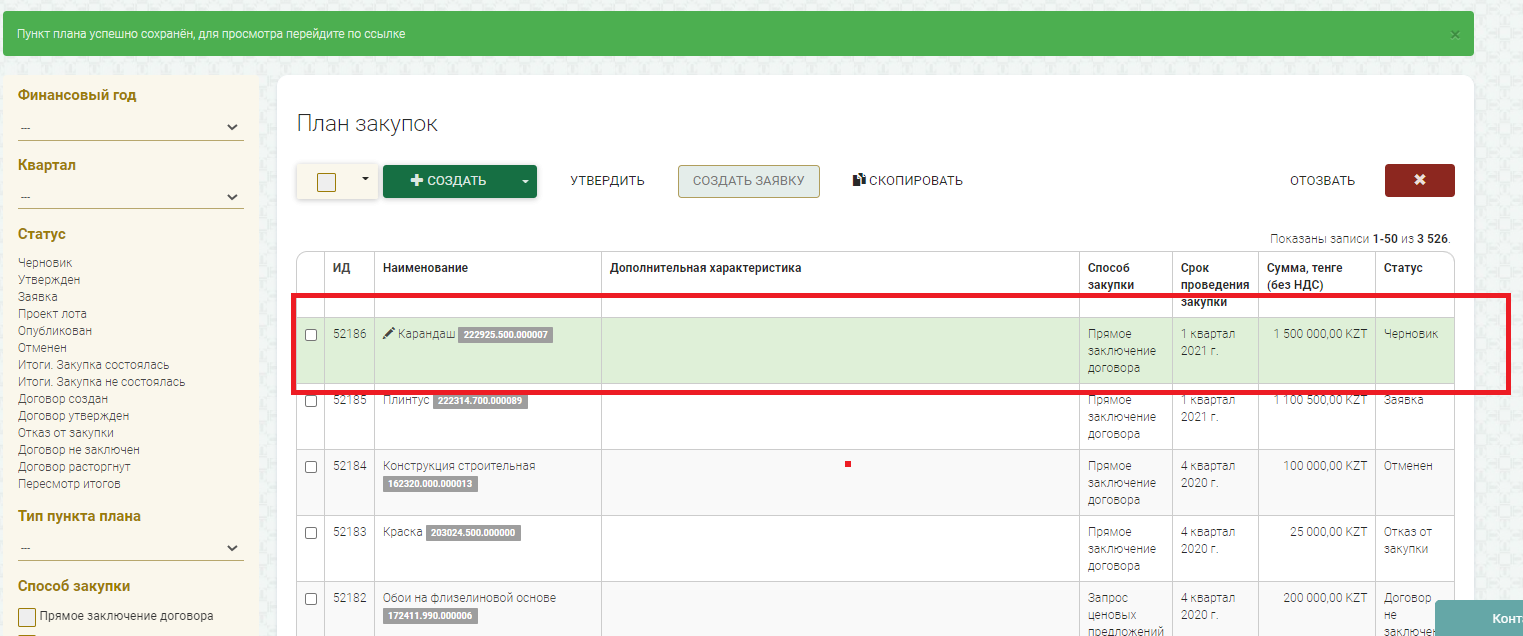Select the checkbox for row 52184
Screen dimensions: 1523x636
[311, 467]
